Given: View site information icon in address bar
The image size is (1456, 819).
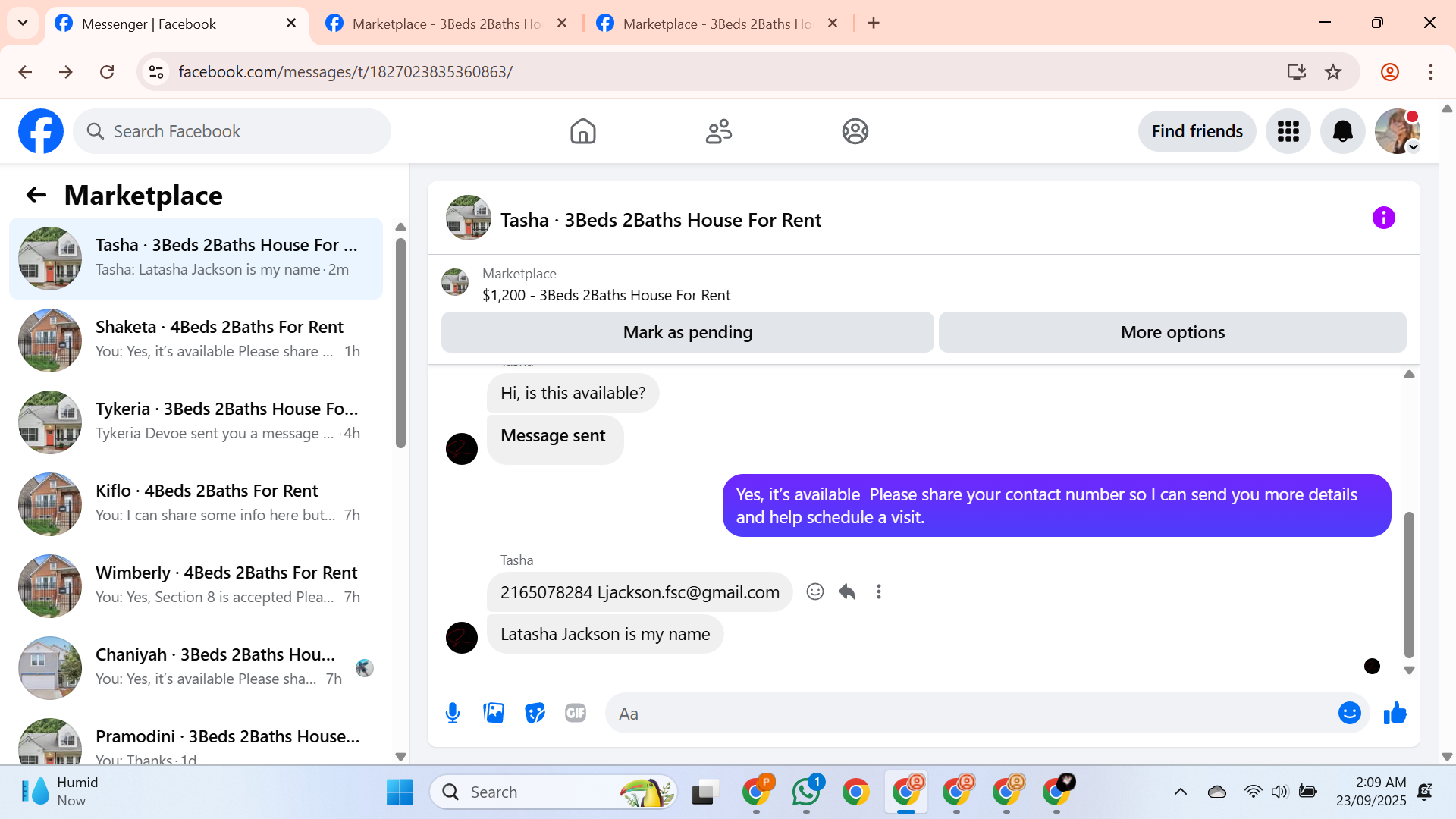Looking at the screenshot, I should [156, 72].
